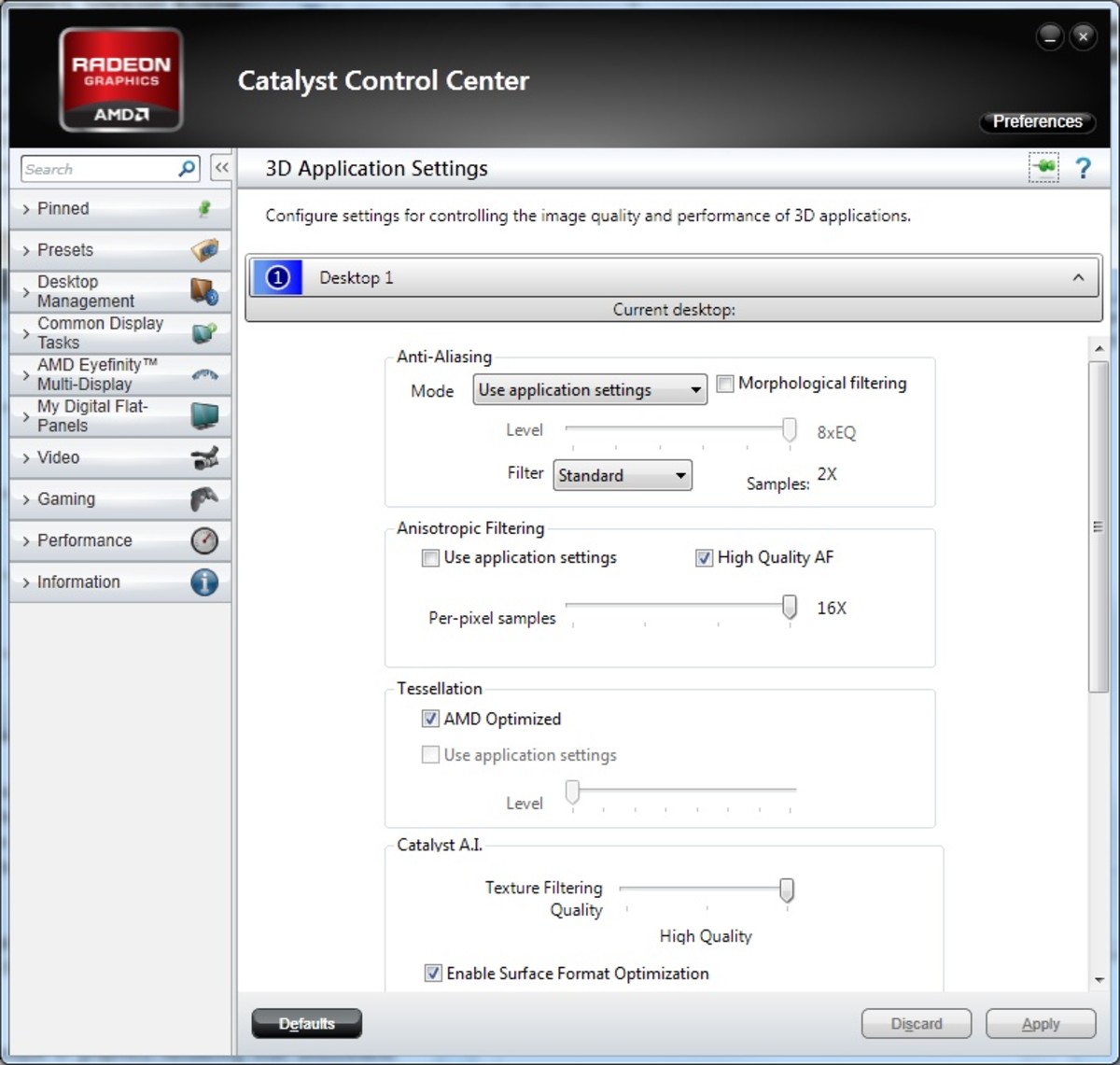The image size is (1120, 1065).
Task: Uncheck AMD Optimized tessellation
Action: tap(430, 719)
